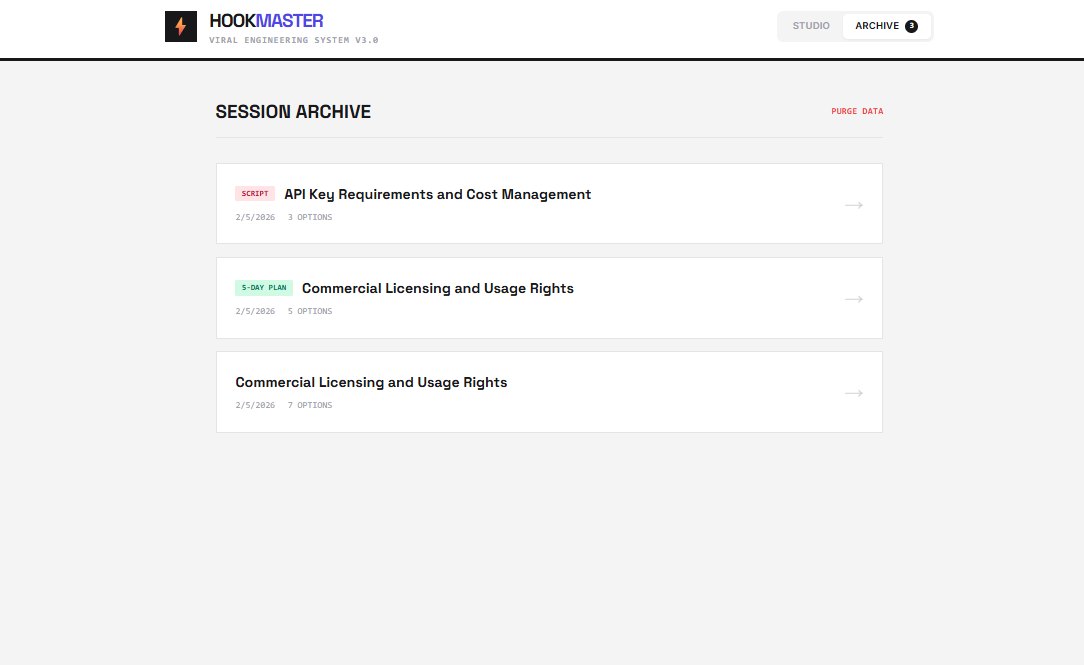Click the VIRAL ENGINEERING SYSTEM V3.0 subtitle
Screen dimensions: 1084x665
point(293,40)
